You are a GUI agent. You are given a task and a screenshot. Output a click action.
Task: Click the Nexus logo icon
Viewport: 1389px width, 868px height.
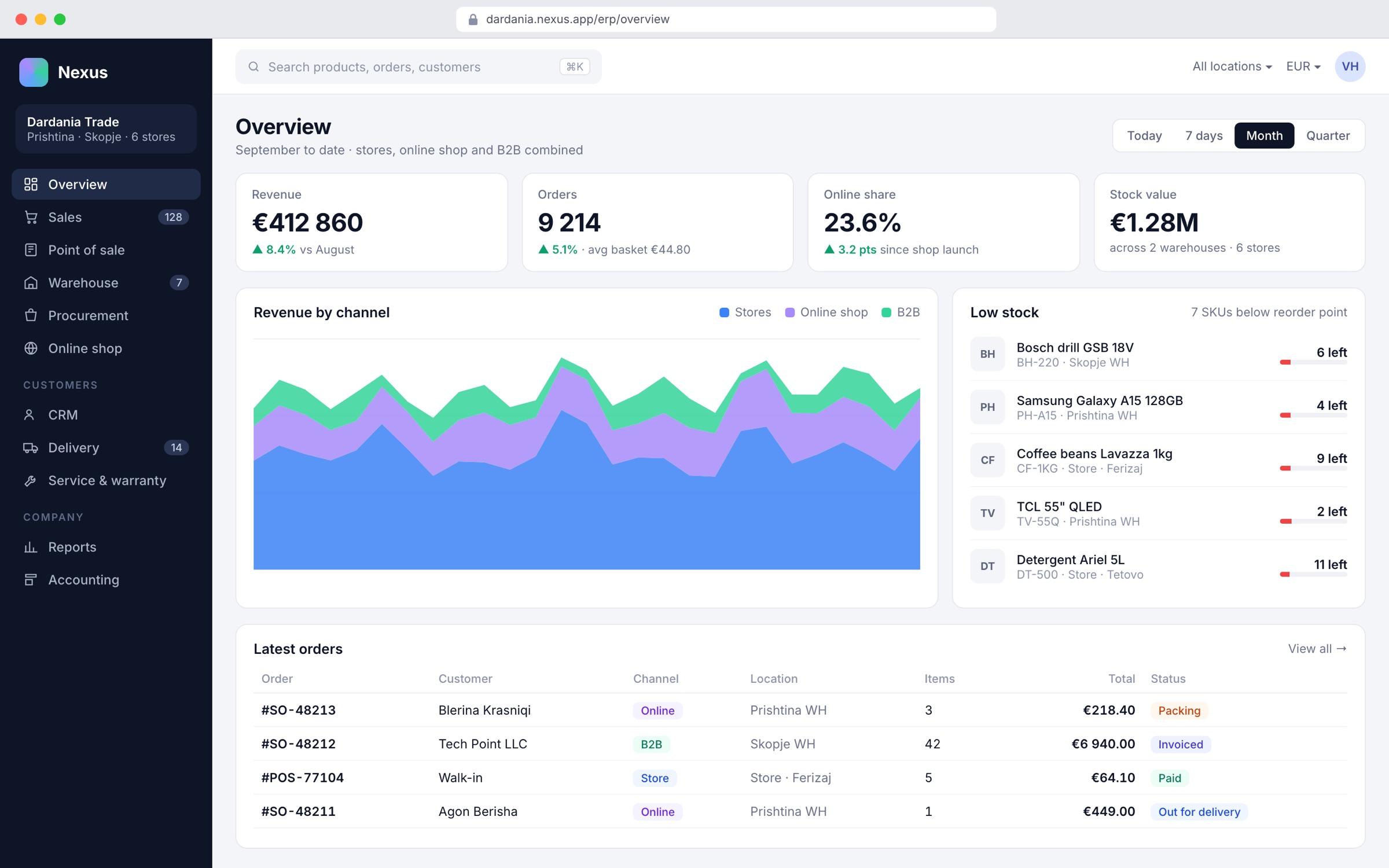point(34,72)
